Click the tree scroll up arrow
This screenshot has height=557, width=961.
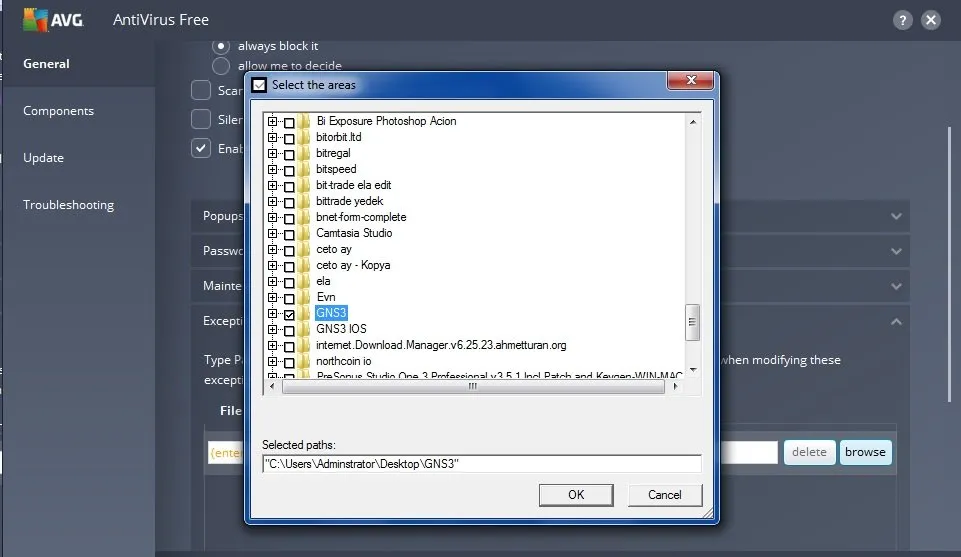point(693,122)
